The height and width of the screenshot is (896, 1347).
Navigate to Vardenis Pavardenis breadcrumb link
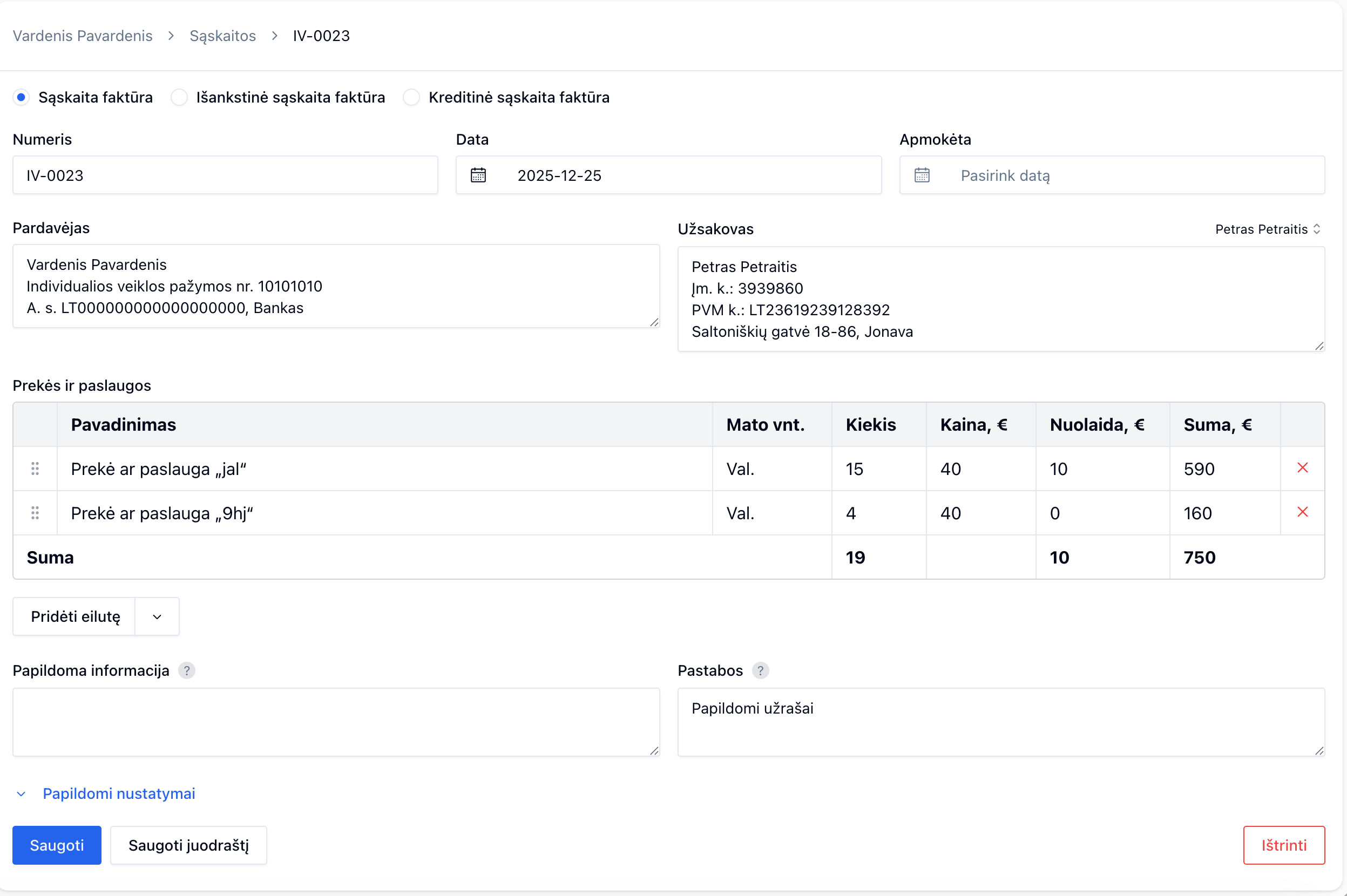pos(82,36)
